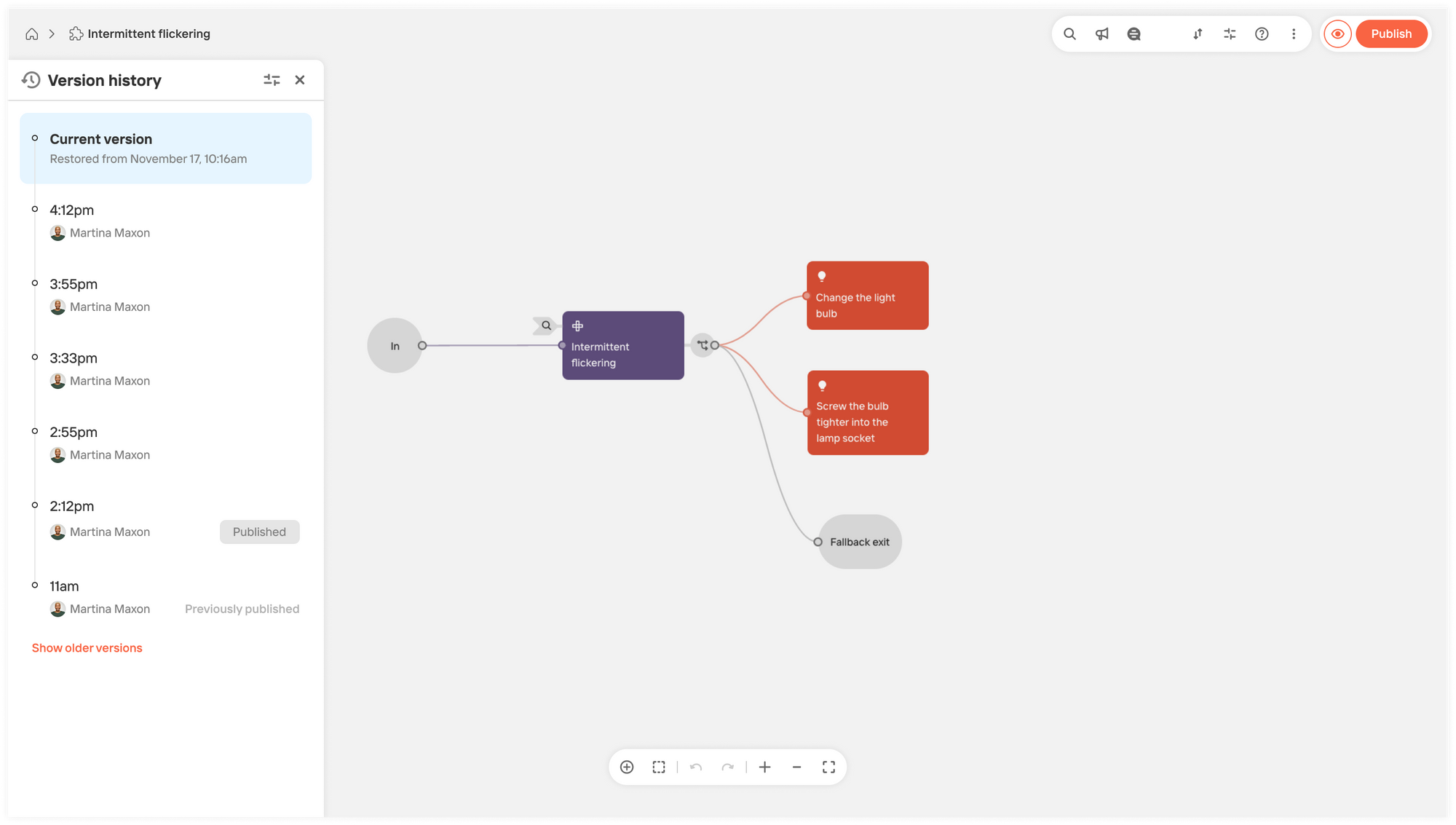Click the home breadcrumb icon

32,34
